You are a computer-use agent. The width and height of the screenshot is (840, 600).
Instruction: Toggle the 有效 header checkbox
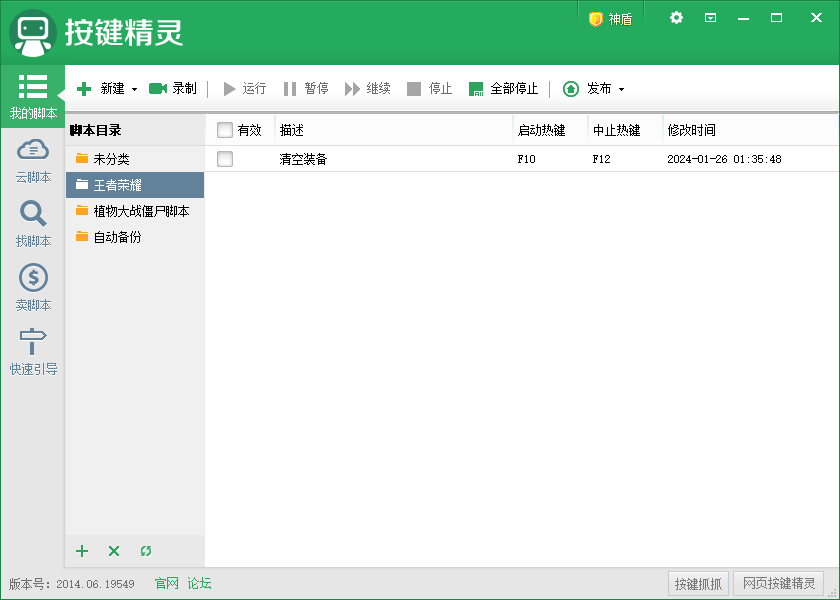225,129
